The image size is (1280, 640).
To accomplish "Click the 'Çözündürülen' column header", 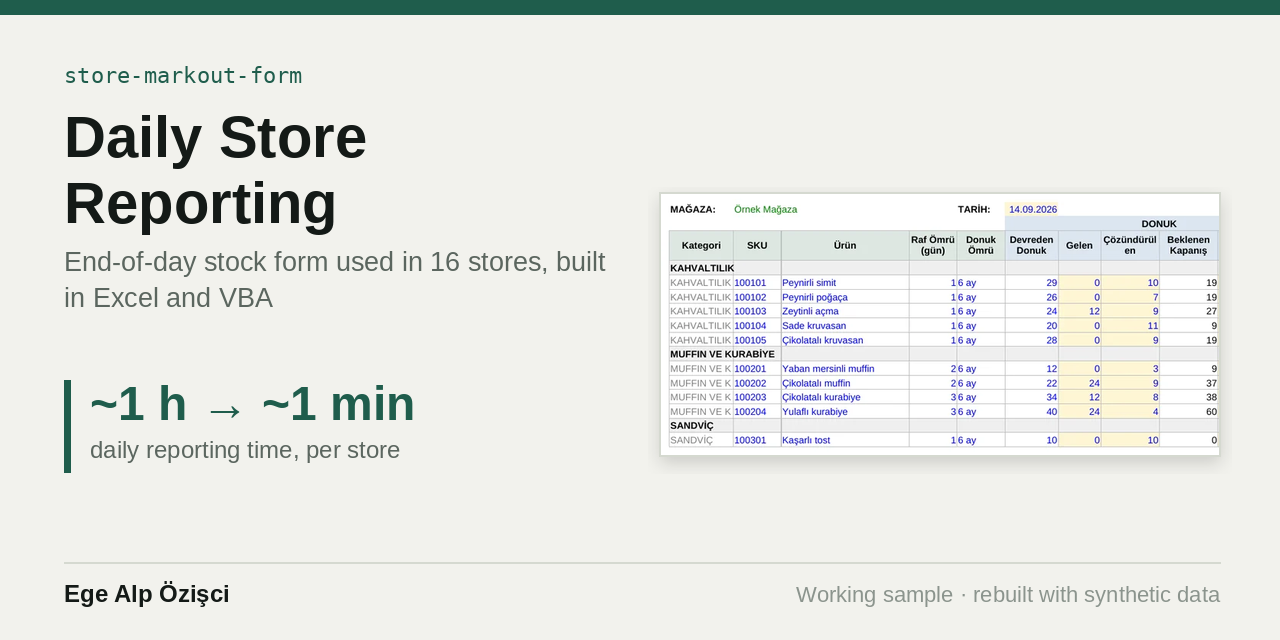I will 1130,246.
